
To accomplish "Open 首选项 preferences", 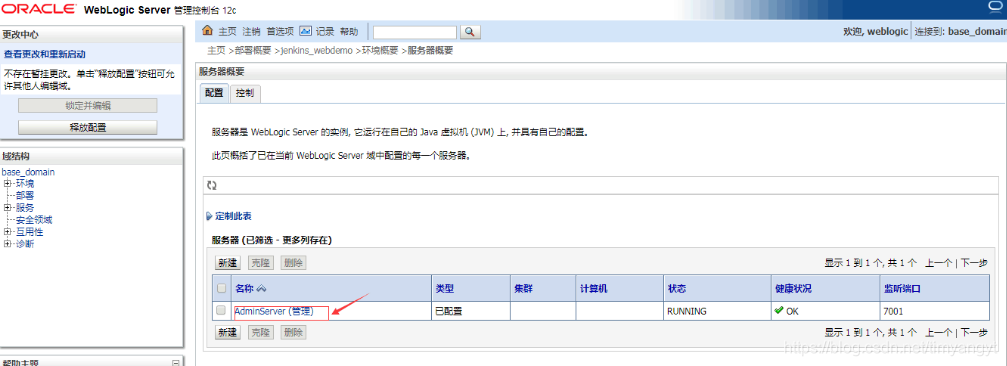I will (280, 31).
